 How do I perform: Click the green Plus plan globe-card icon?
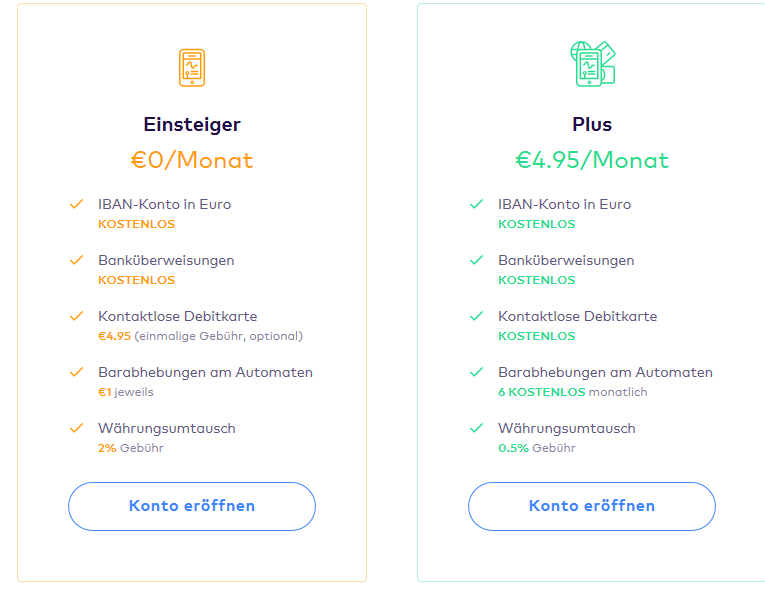(x=591, y=63)
